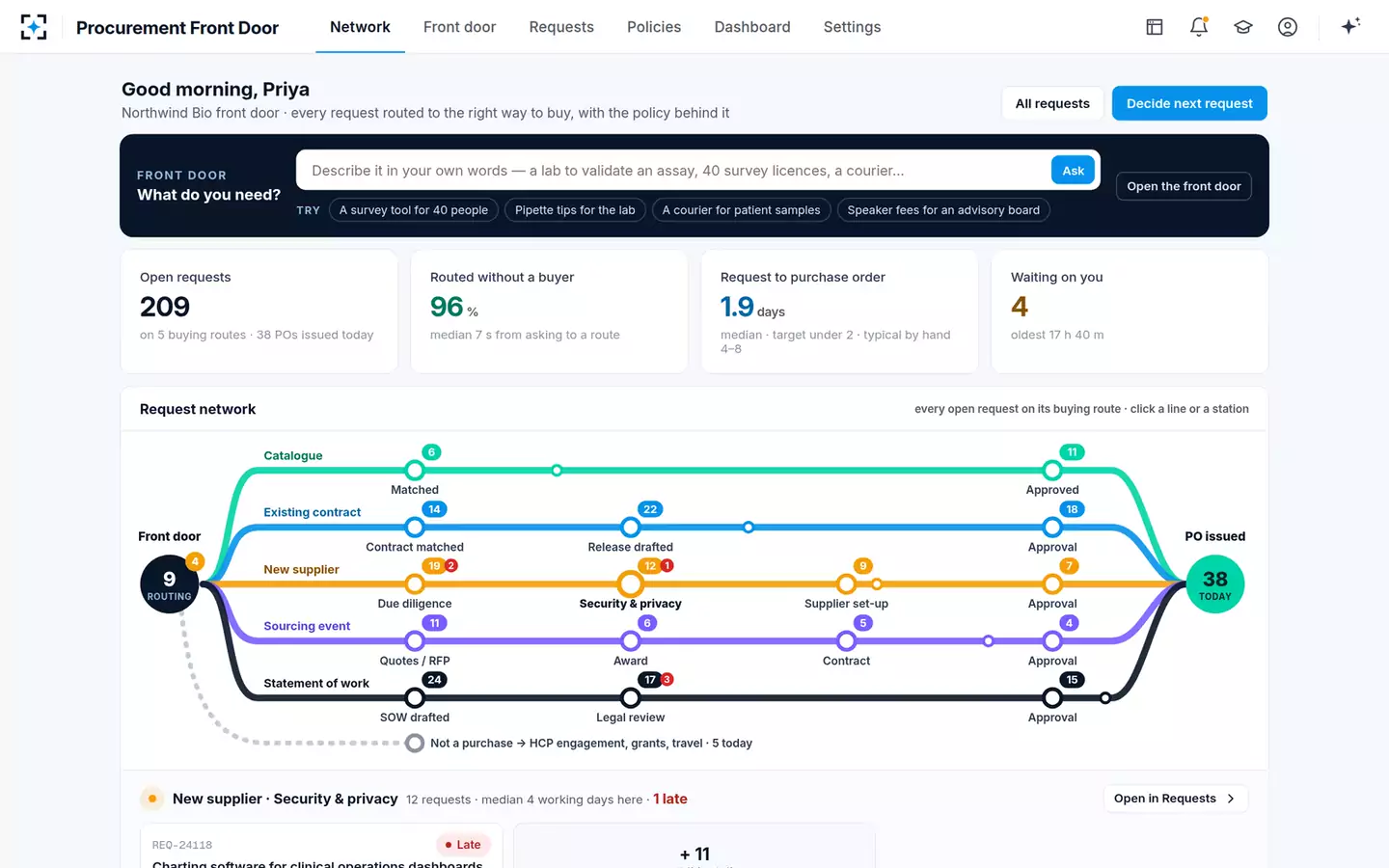Switch to the Front door tab
Viewport: 1389px width, 868px height.
[x=459, y=27]
